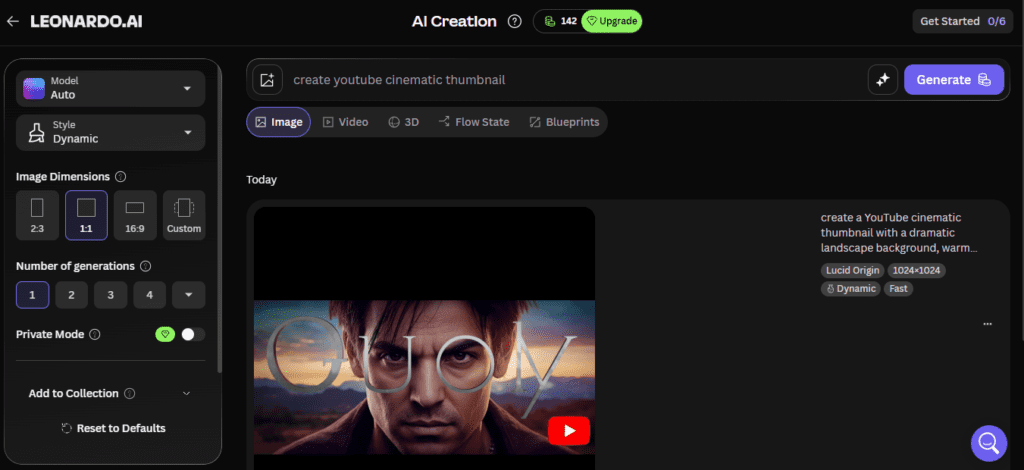Show Number of generations info icon
1024x470 pixels.
click(146, 266)
